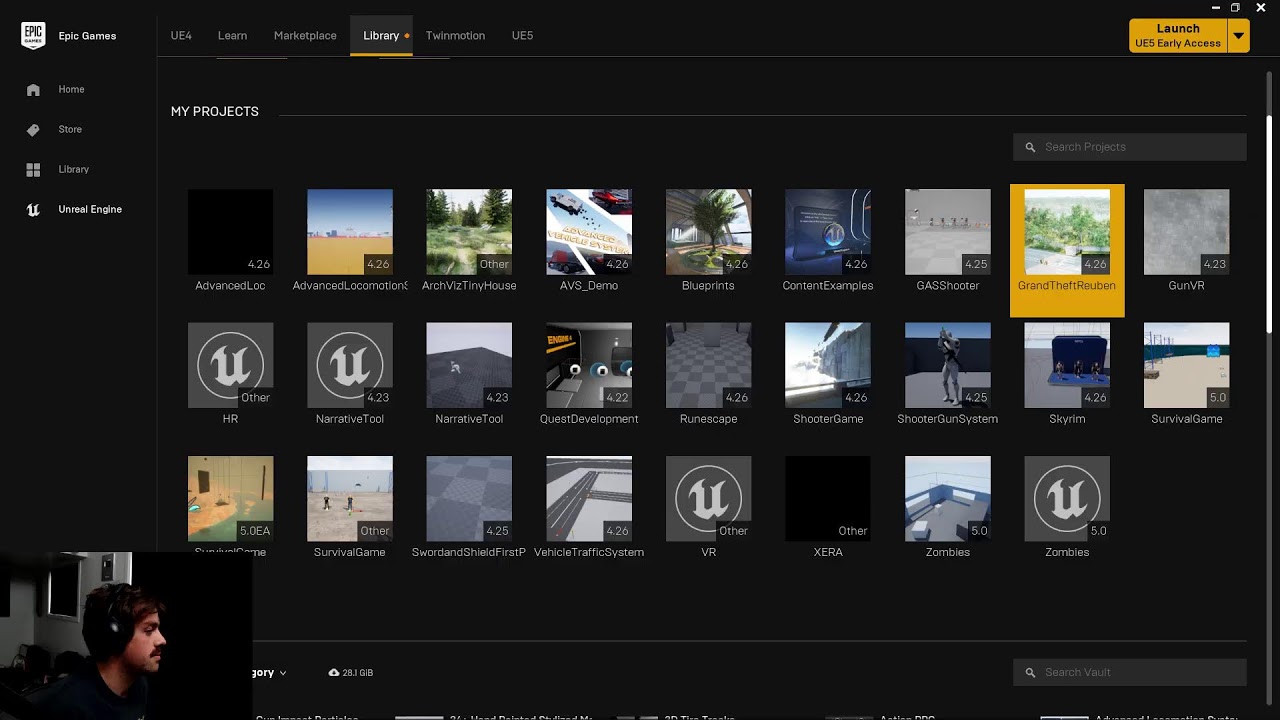Open the Learn tab
The width and height of the screenshot is (1280, 720).
point(232,35)
